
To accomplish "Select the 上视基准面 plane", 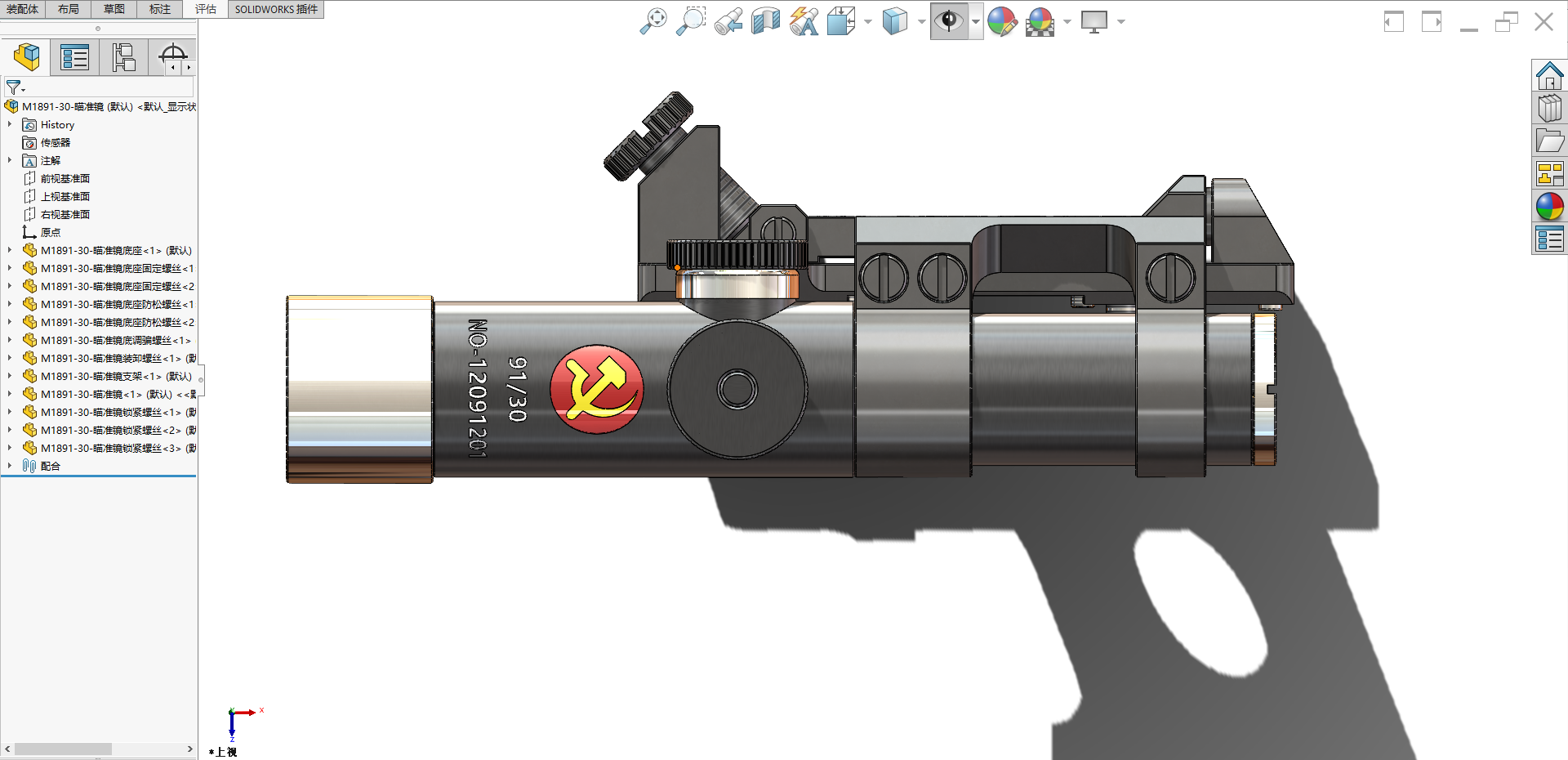I will (56, 197).
